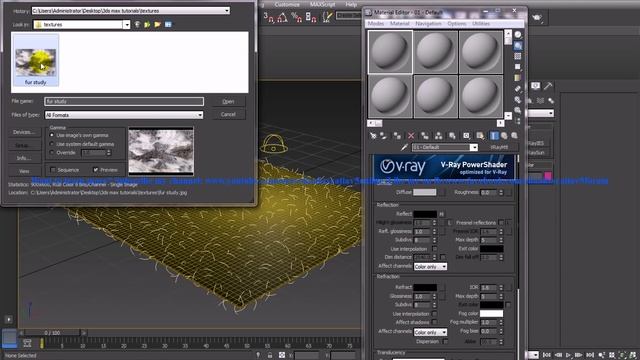The image size is (640, 360).
Task: Click Assign Material to Selection icon
Action: click(x=397, y=136)
